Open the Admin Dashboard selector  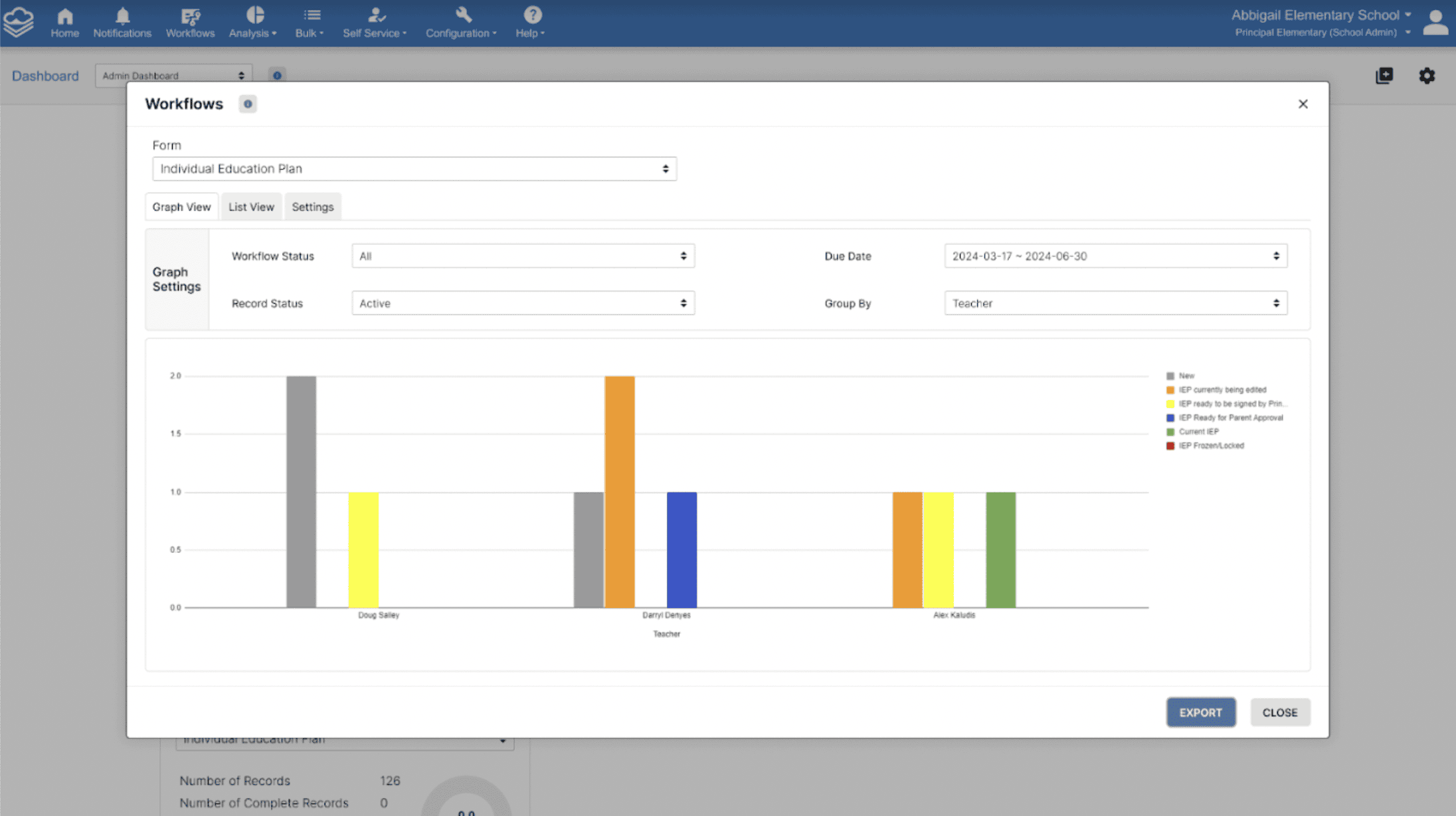[173, 75]
